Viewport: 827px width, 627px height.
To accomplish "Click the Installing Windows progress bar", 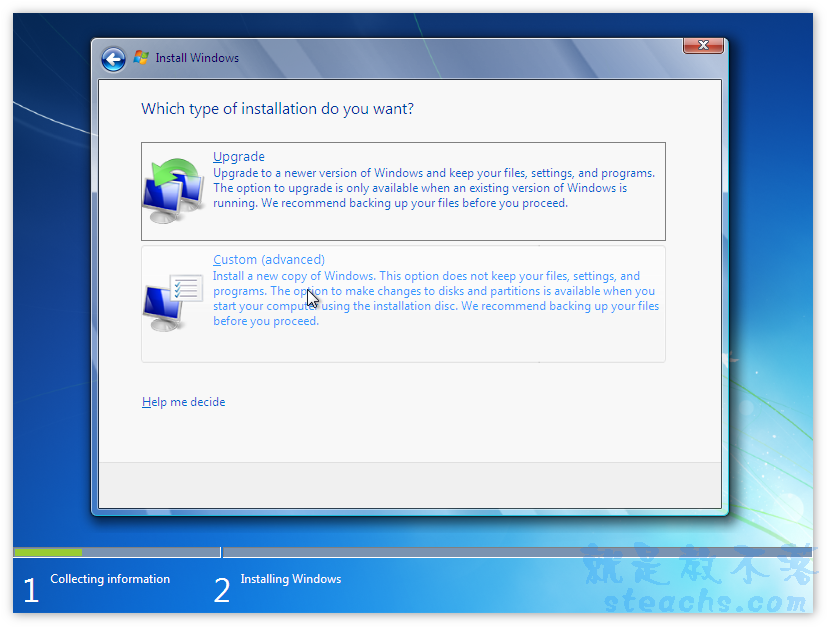I will tap(517, 552).
